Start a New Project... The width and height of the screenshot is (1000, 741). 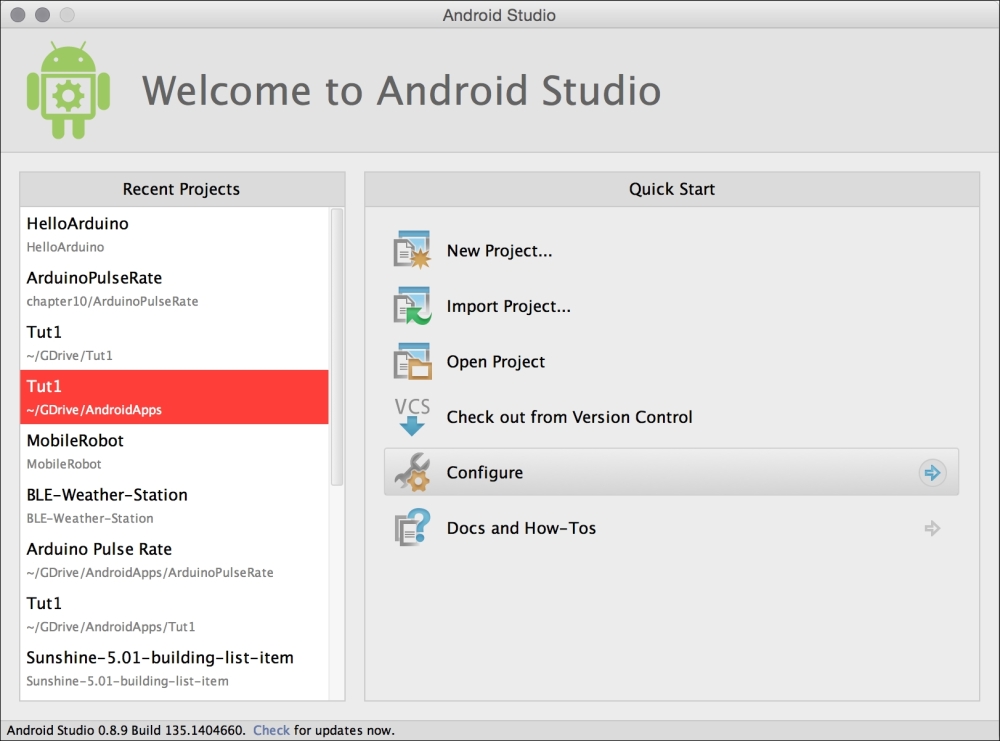[499, 251]
